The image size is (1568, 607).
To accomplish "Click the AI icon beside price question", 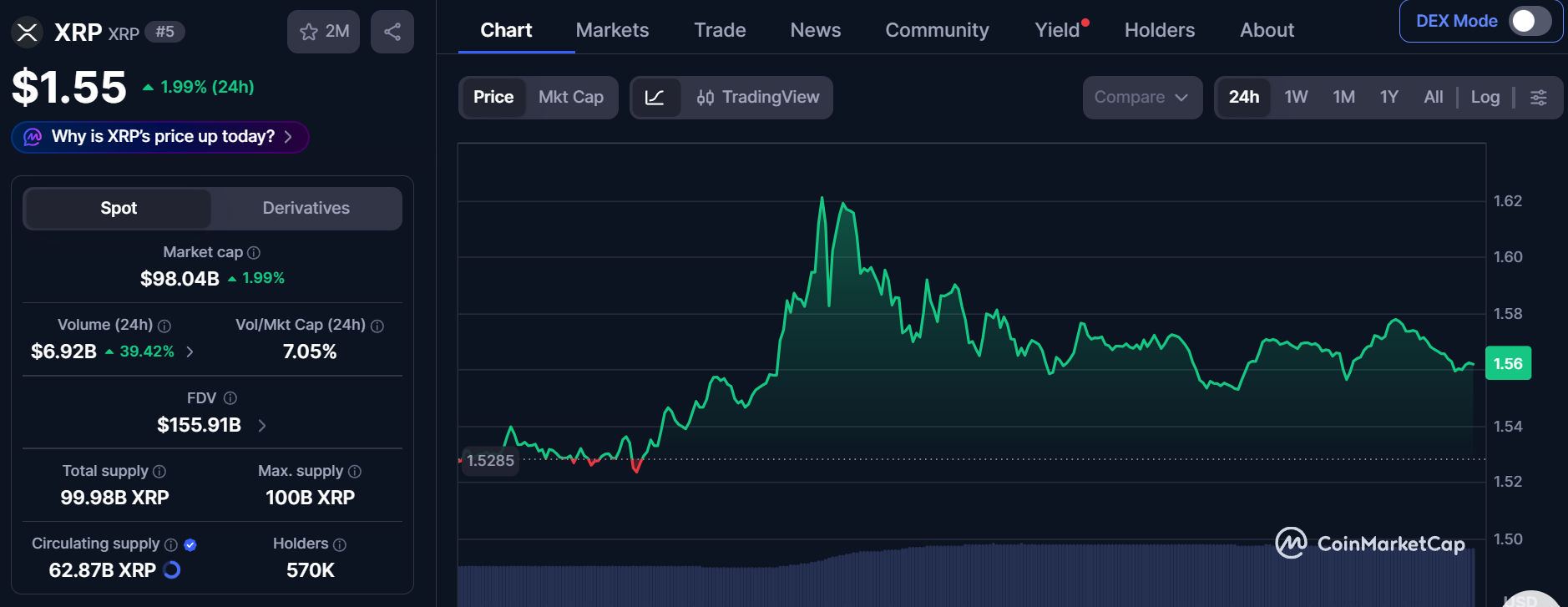I will pos(33,137).
